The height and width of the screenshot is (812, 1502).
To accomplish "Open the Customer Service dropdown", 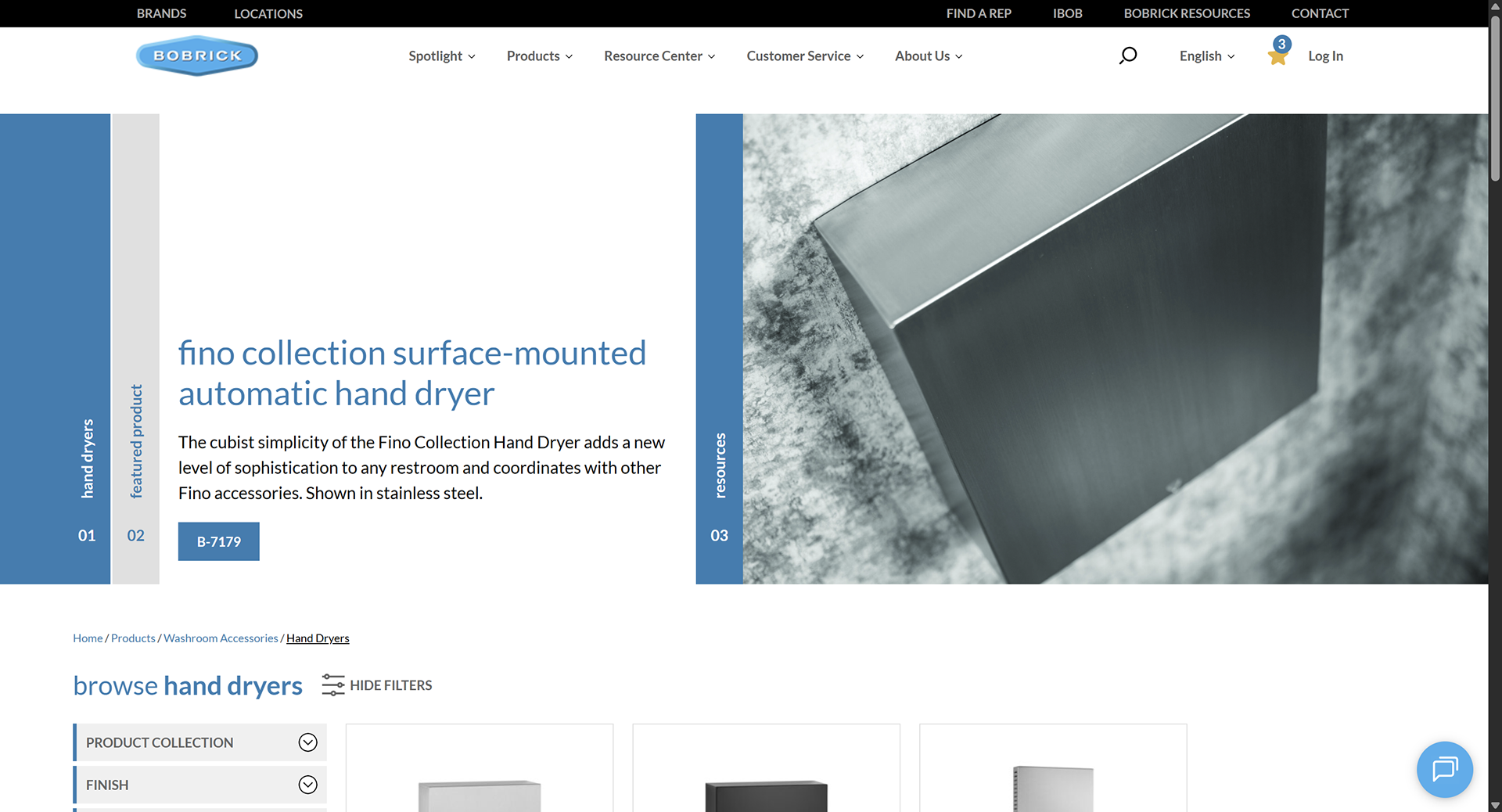I will [805, 56].
